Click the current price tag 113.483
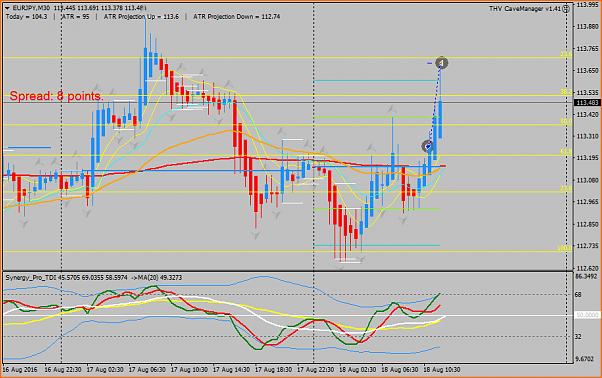Screen dimensions: 602x378 click(587, 103)
